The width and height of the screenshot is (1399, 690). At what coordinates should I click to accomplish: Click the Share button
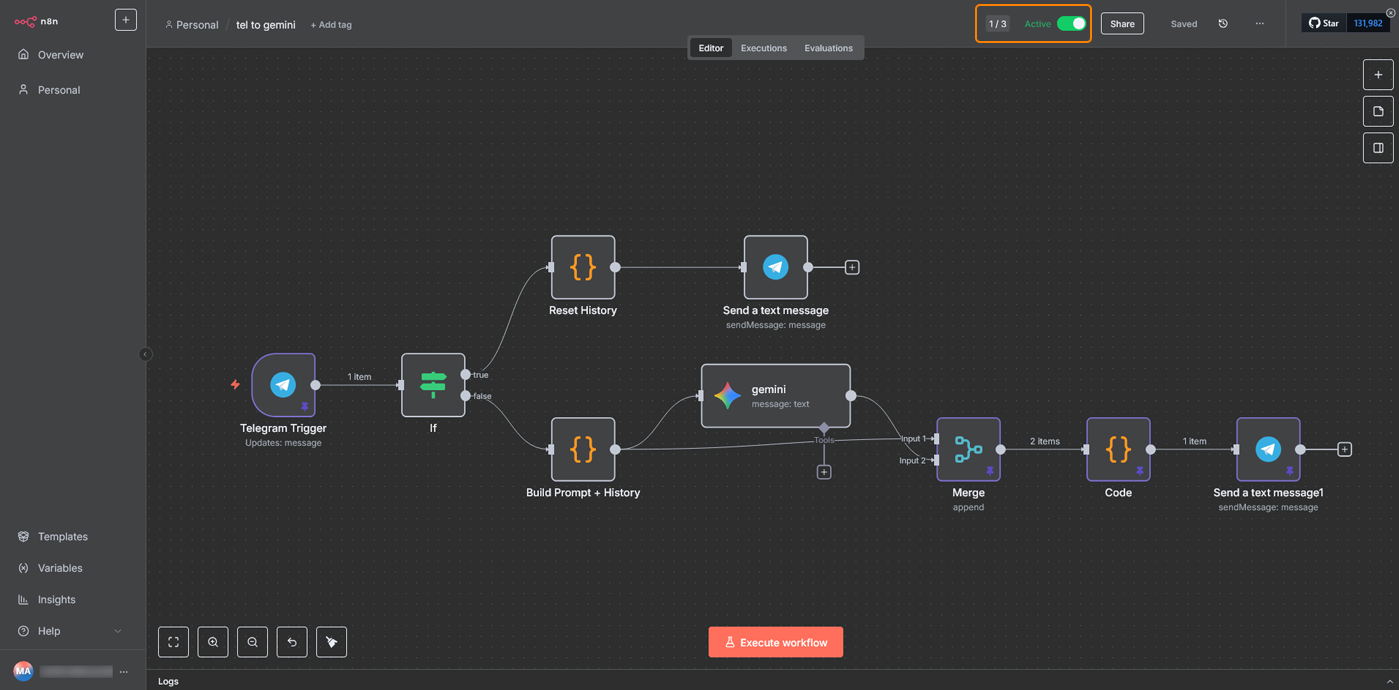1122,24
